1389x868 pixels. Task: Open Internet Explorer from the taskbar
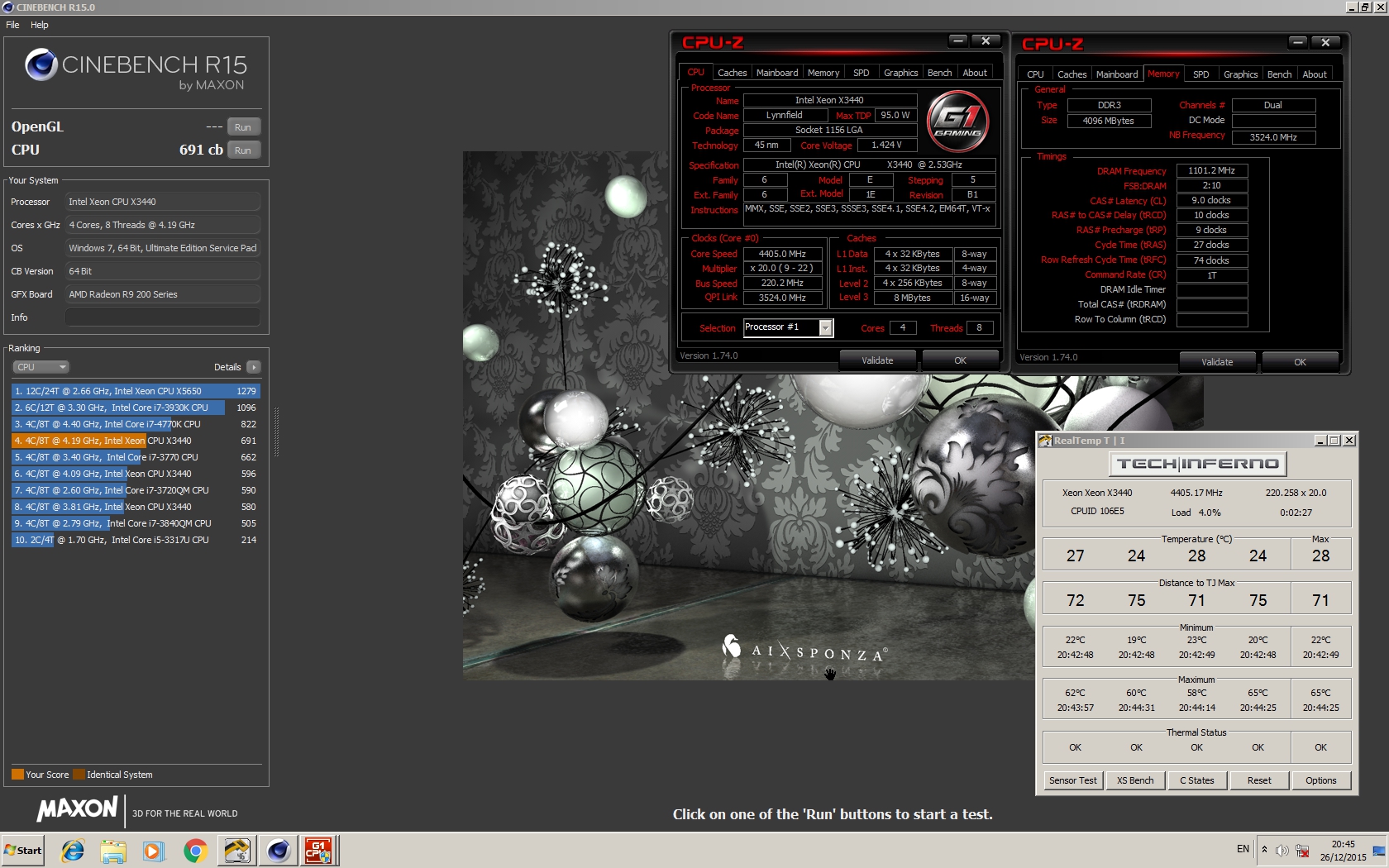click(x=73, y=851)
